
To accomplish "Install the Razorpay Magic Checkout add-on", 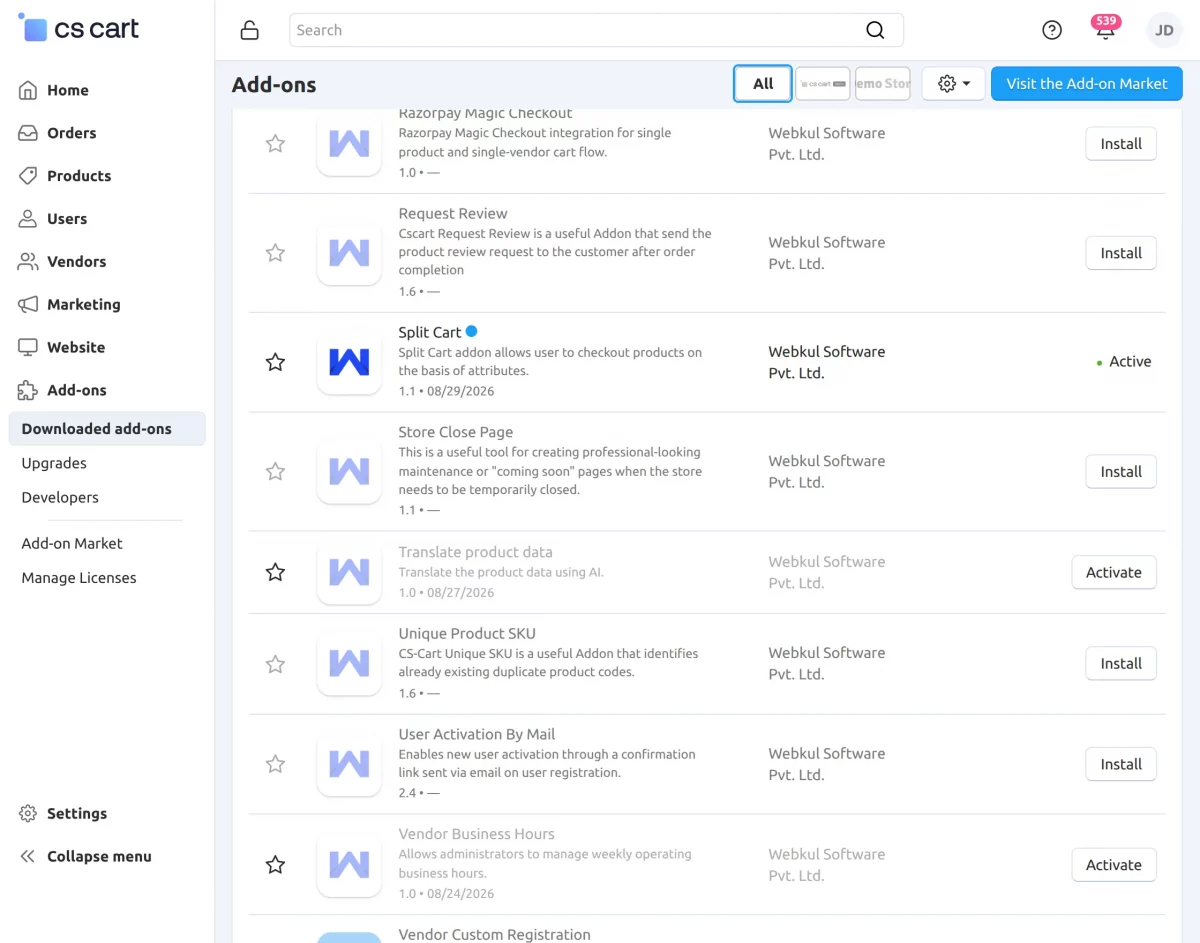I will 1121,144.
